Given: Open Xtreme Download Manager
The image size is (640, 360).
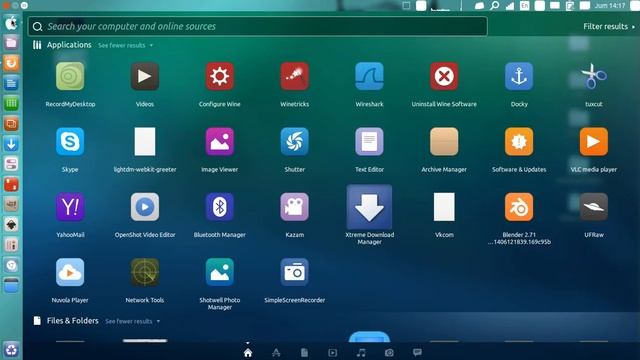Looking at the screenshot, I should pyautogui.click(x=369, y=207).
